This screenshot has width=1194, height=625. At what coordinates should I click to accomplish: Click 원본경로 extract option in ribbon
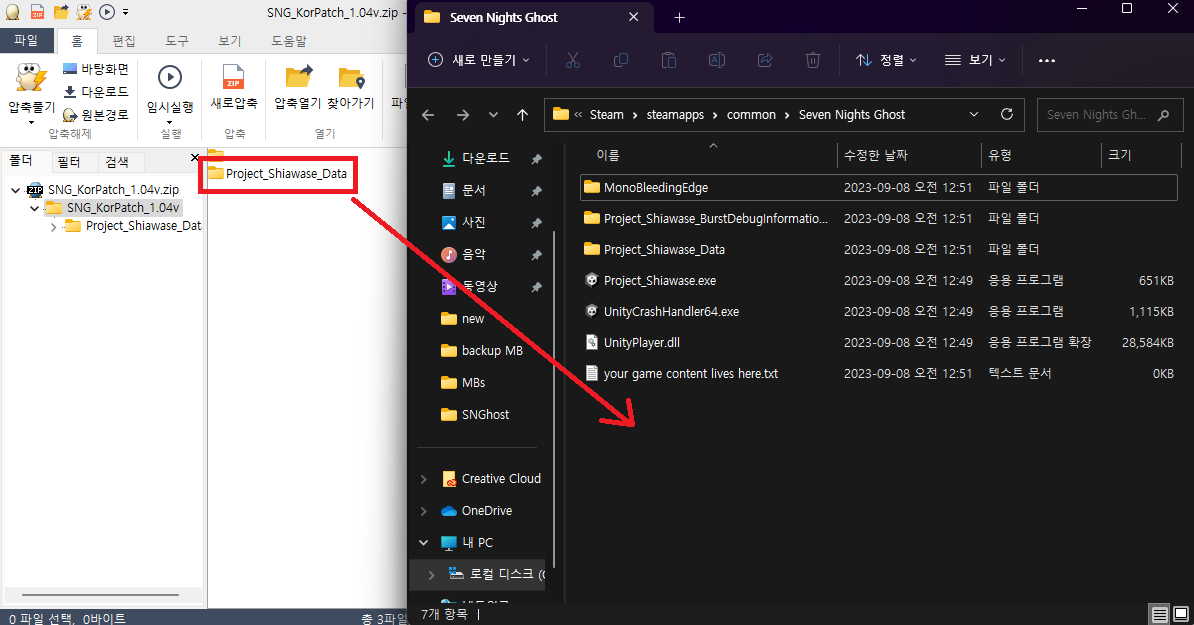point(96,115)
